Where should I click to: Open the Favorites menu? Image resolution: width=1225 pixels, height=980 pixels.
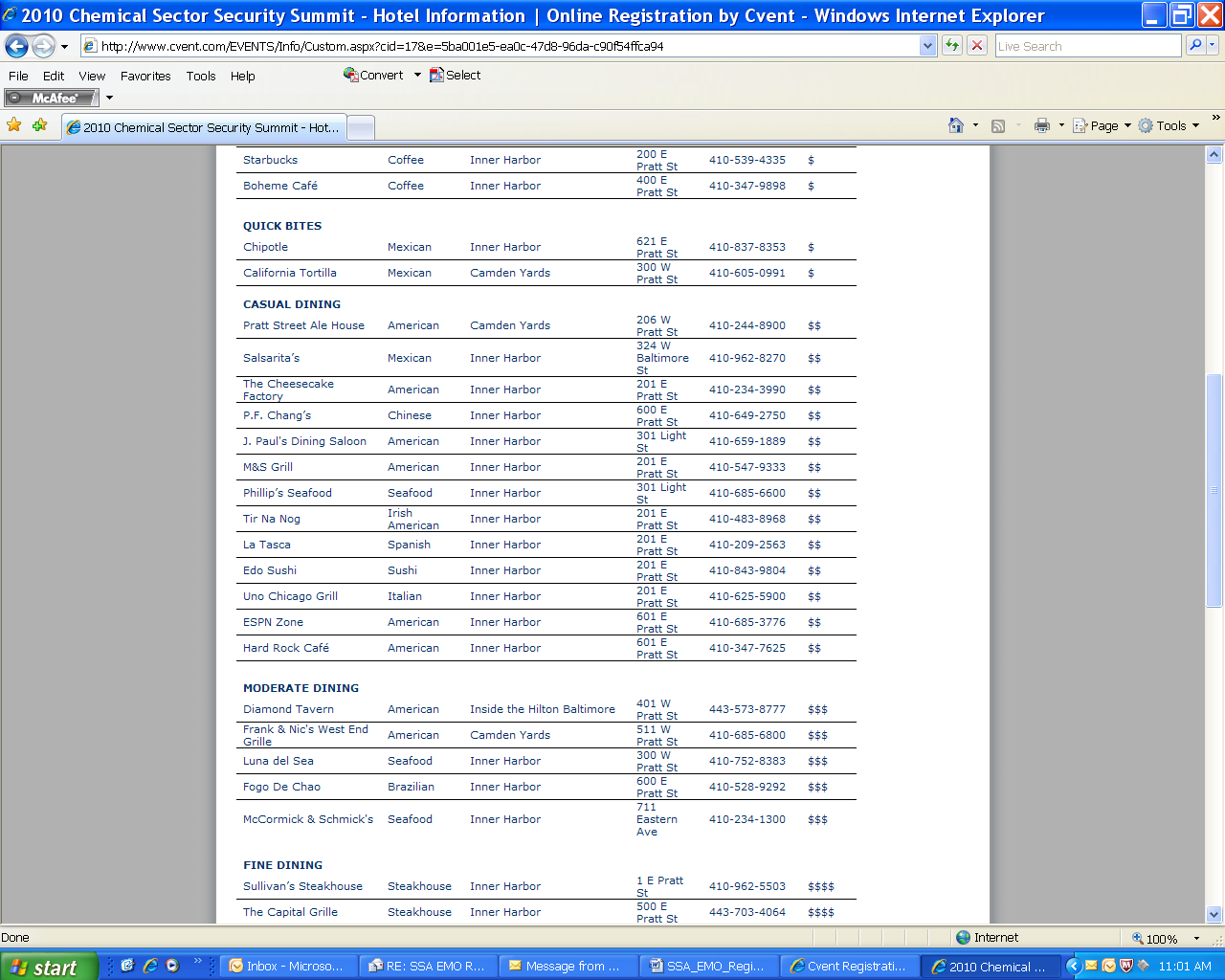[145, 77]
